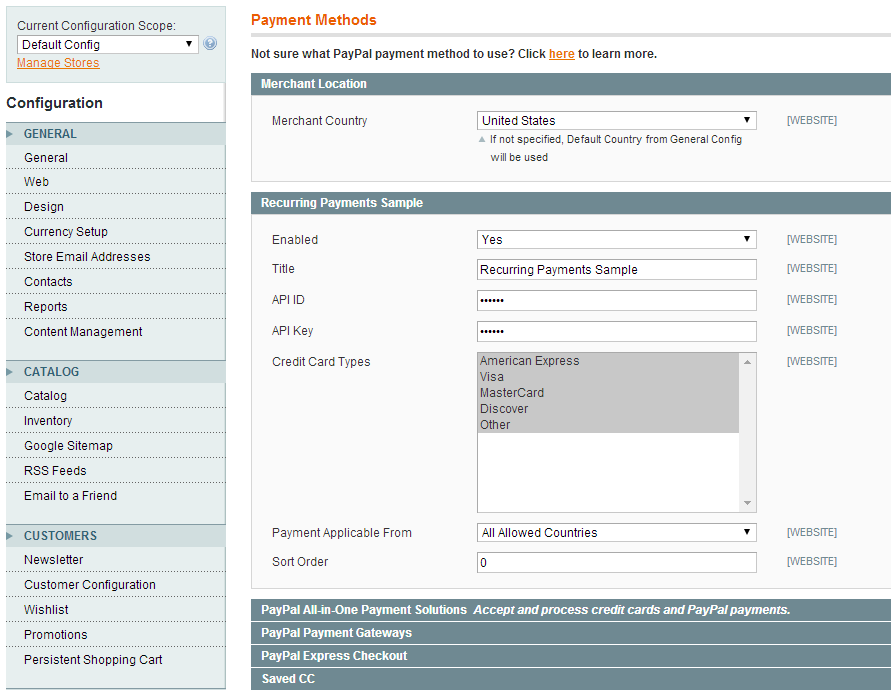Collapse Recurring Payments Sample section header
The height and width of the screenshot is (690, 891).
point(571,203)
